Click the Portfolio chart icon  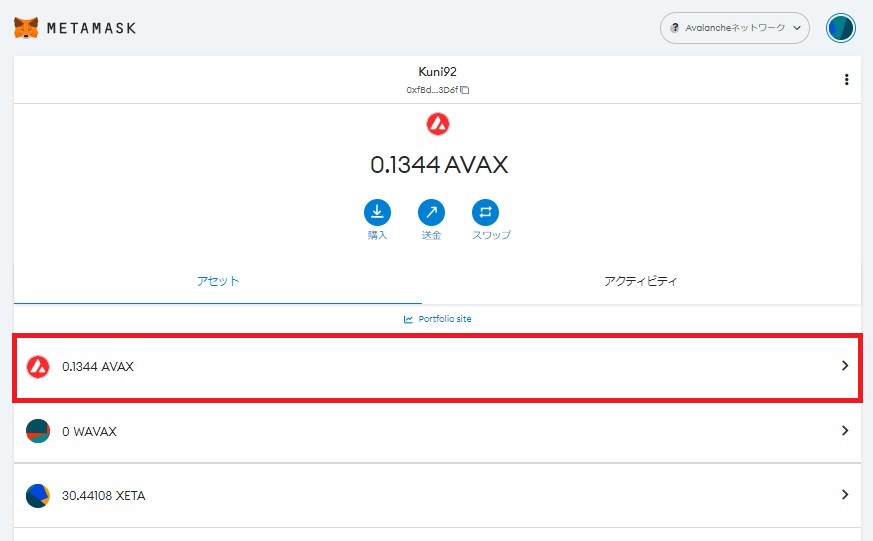coord(408,319)
